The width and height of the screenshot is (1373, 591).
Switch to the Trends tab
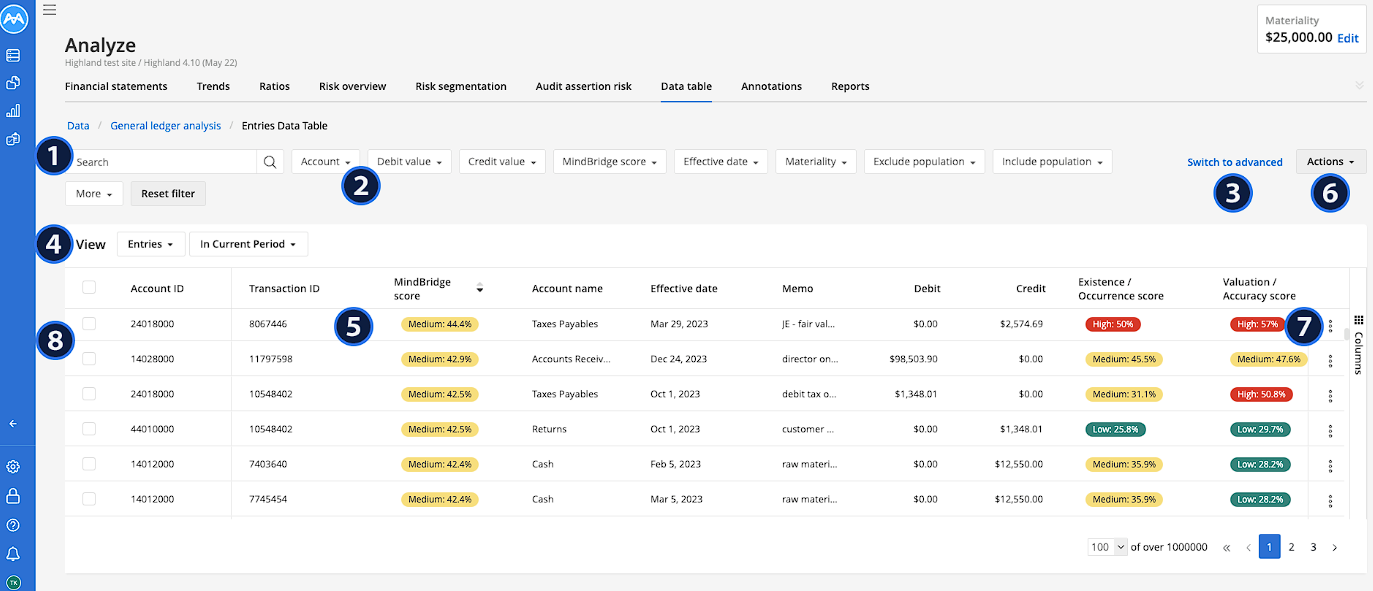coord(213,87)
